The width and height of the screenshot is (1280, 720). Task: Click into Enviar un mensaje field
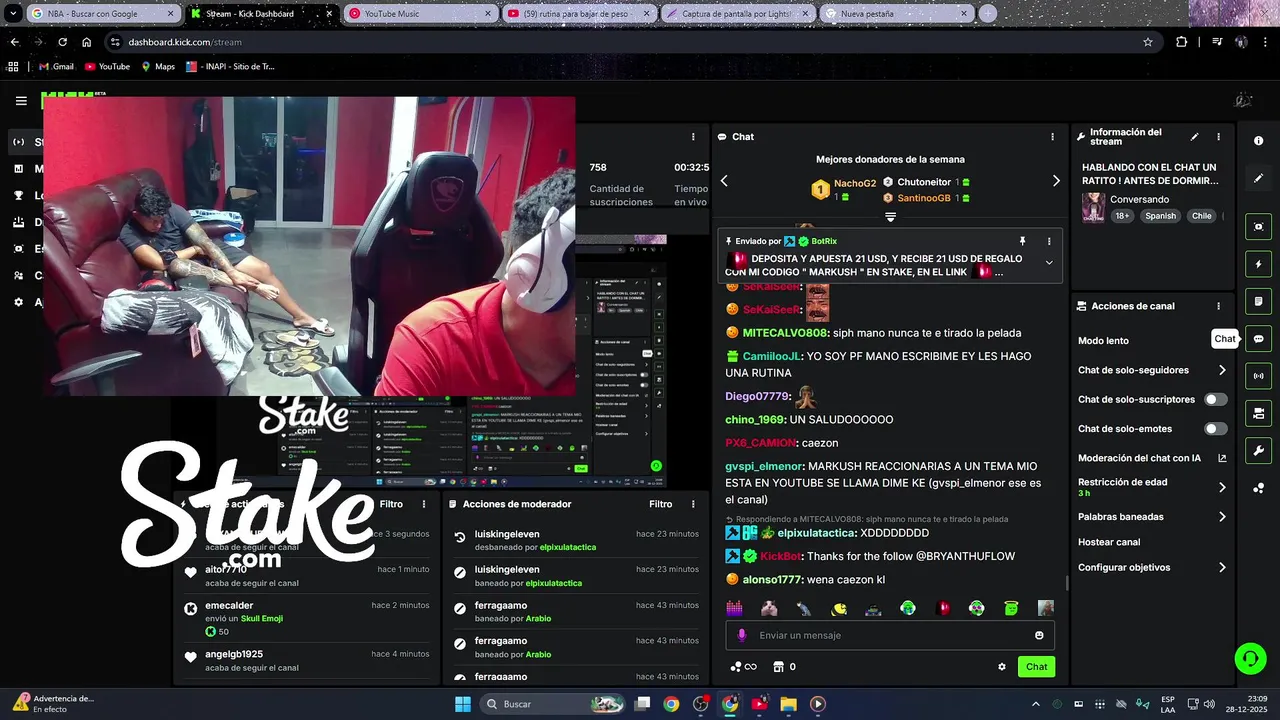click(890, 635)
